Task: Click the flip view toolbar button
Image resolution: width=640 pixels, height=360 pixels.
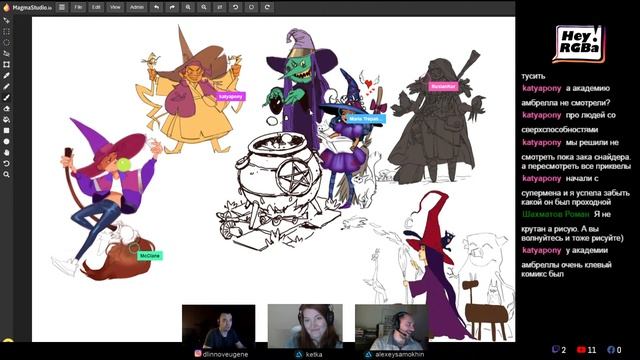Action: click(x=220, y=7)
